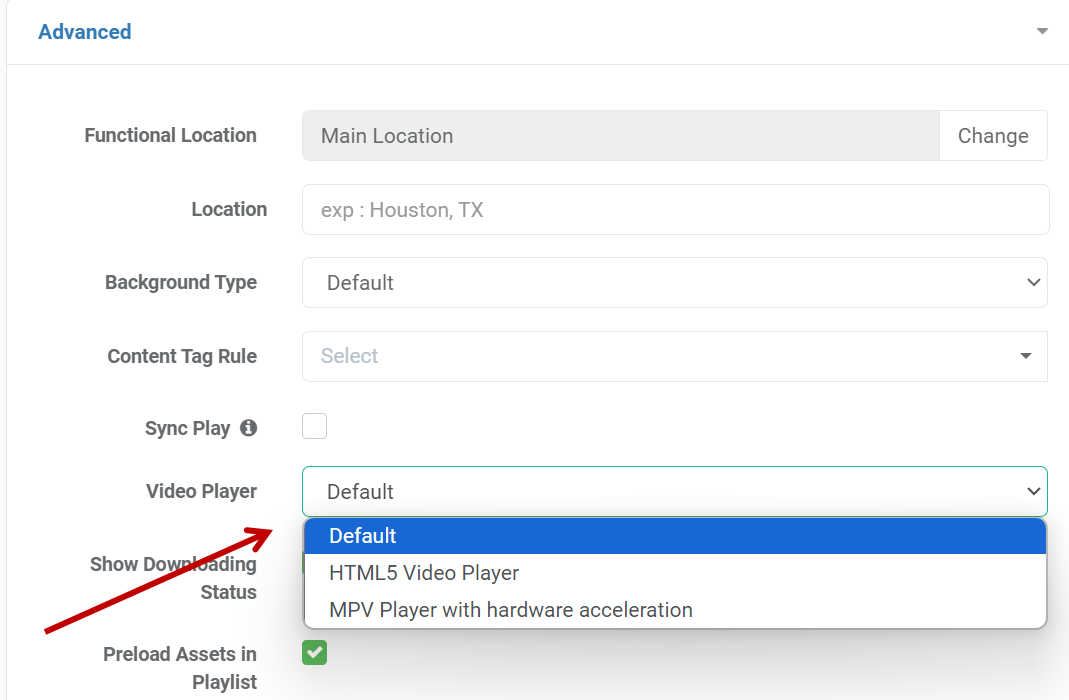1069x700 pixels.
Task: Collapse the Advanced section using the caret arrow
Action: (x=1042, y=32)
